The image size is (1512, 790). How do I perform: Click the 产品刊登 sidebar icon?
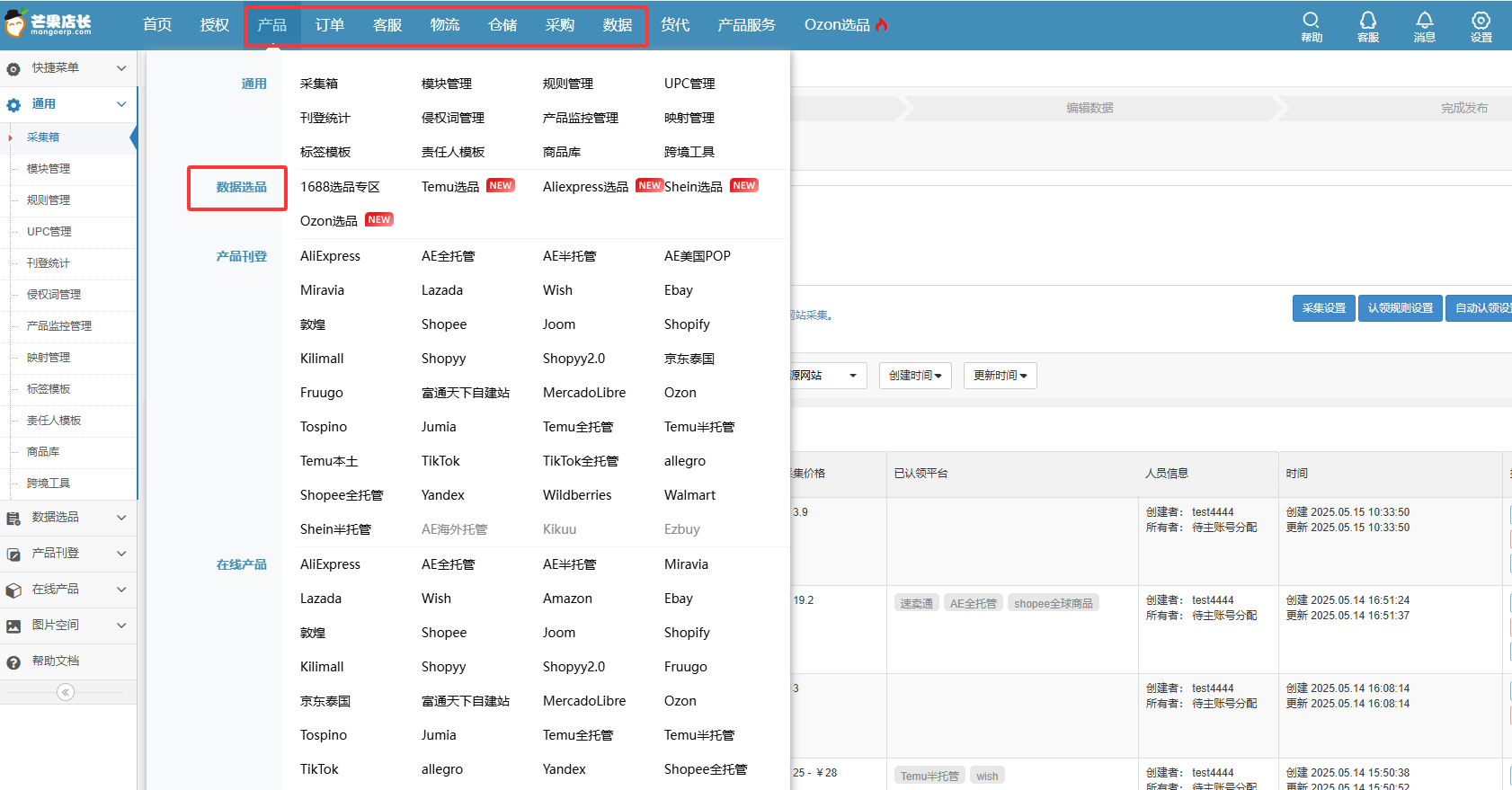coord(13,555)
